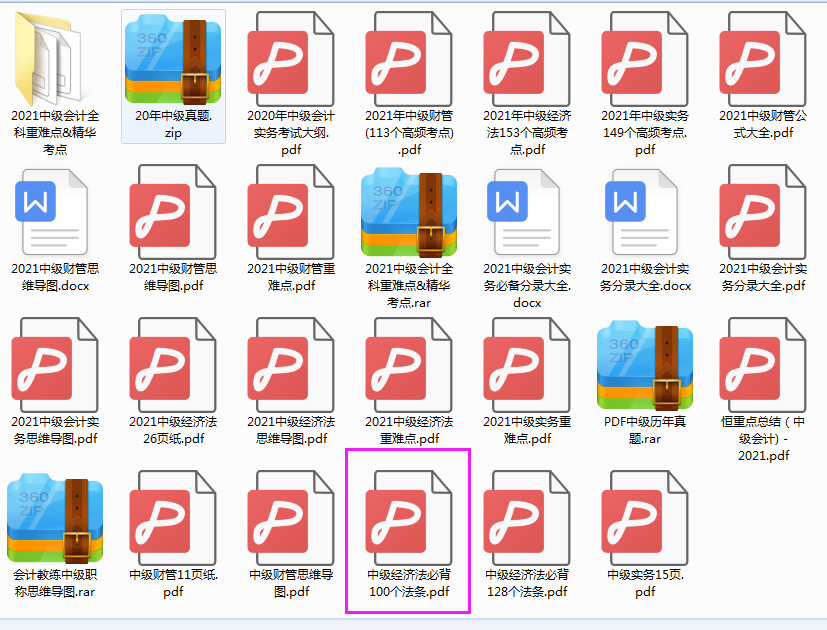This screenshot has width=827, height=630.
Task: Click the label '2020年中级会计实务考试大纲.pdf'
Action: pos(291,132)
